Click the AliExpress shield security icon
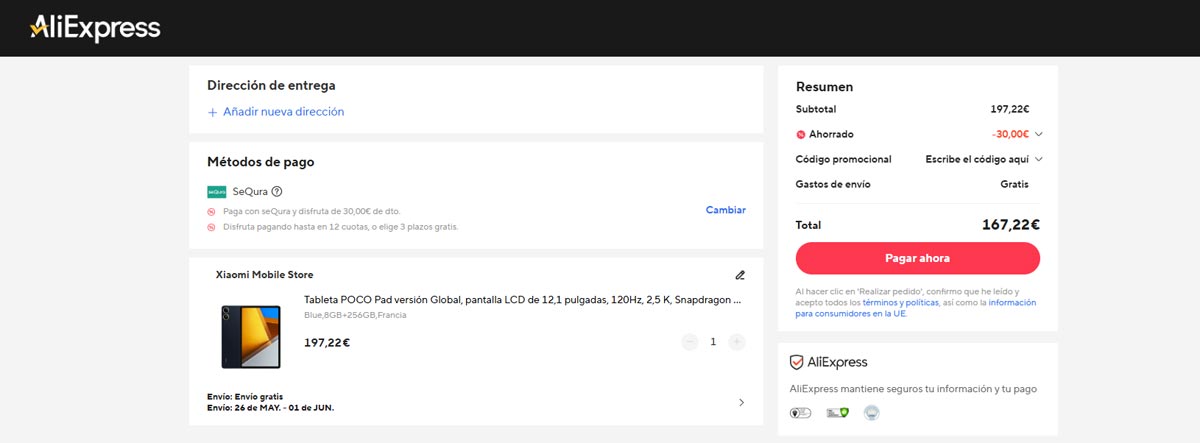The width and height of the screenshot is (1200, 443). click(797, 362)
